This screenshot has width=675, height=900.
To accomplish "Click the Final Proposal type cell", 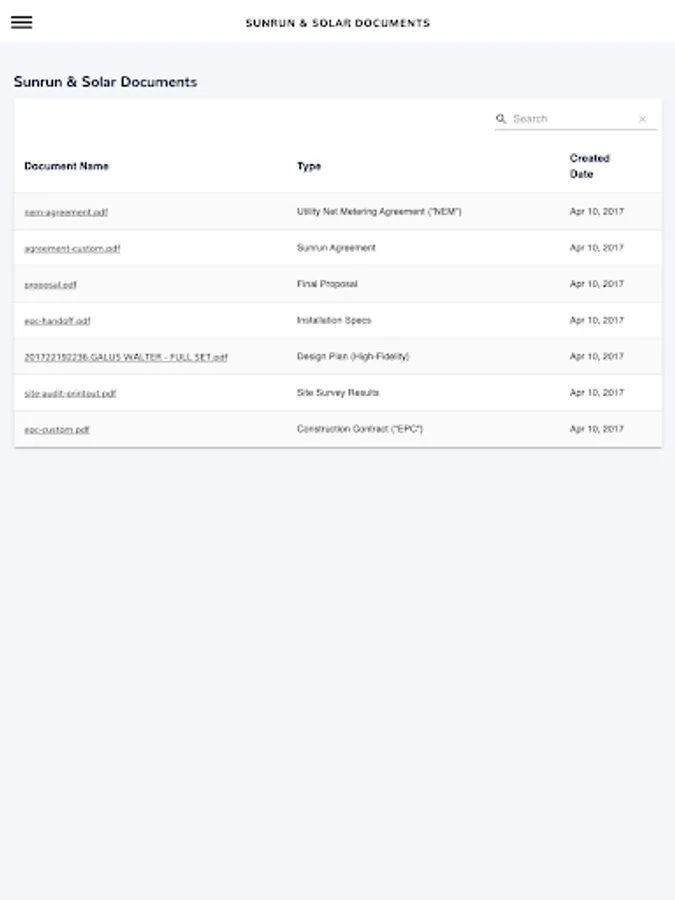I will tap(327, 284).
